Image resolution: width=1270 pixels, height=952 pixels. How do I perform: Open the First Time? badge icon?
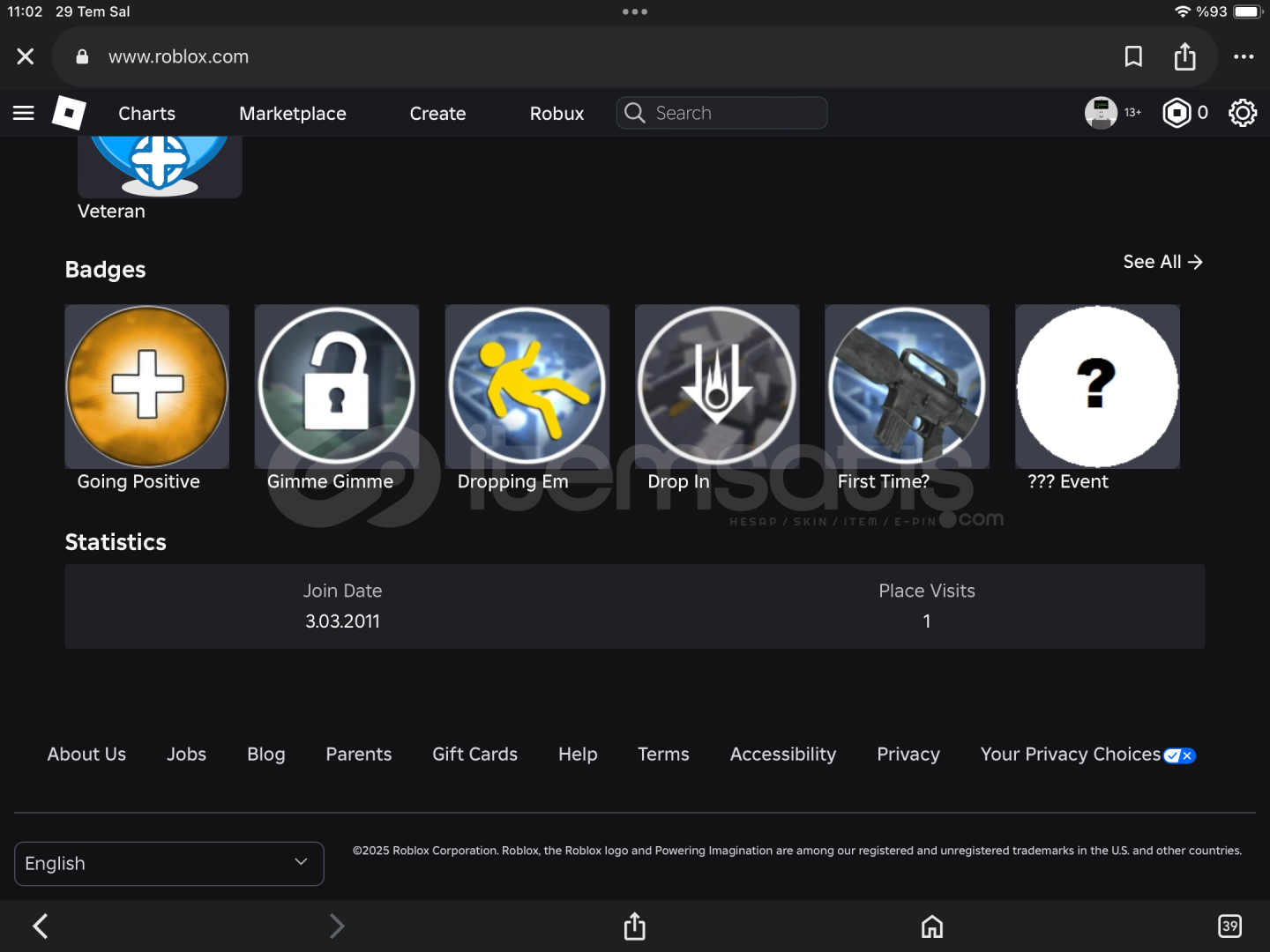tap(907, 387)
